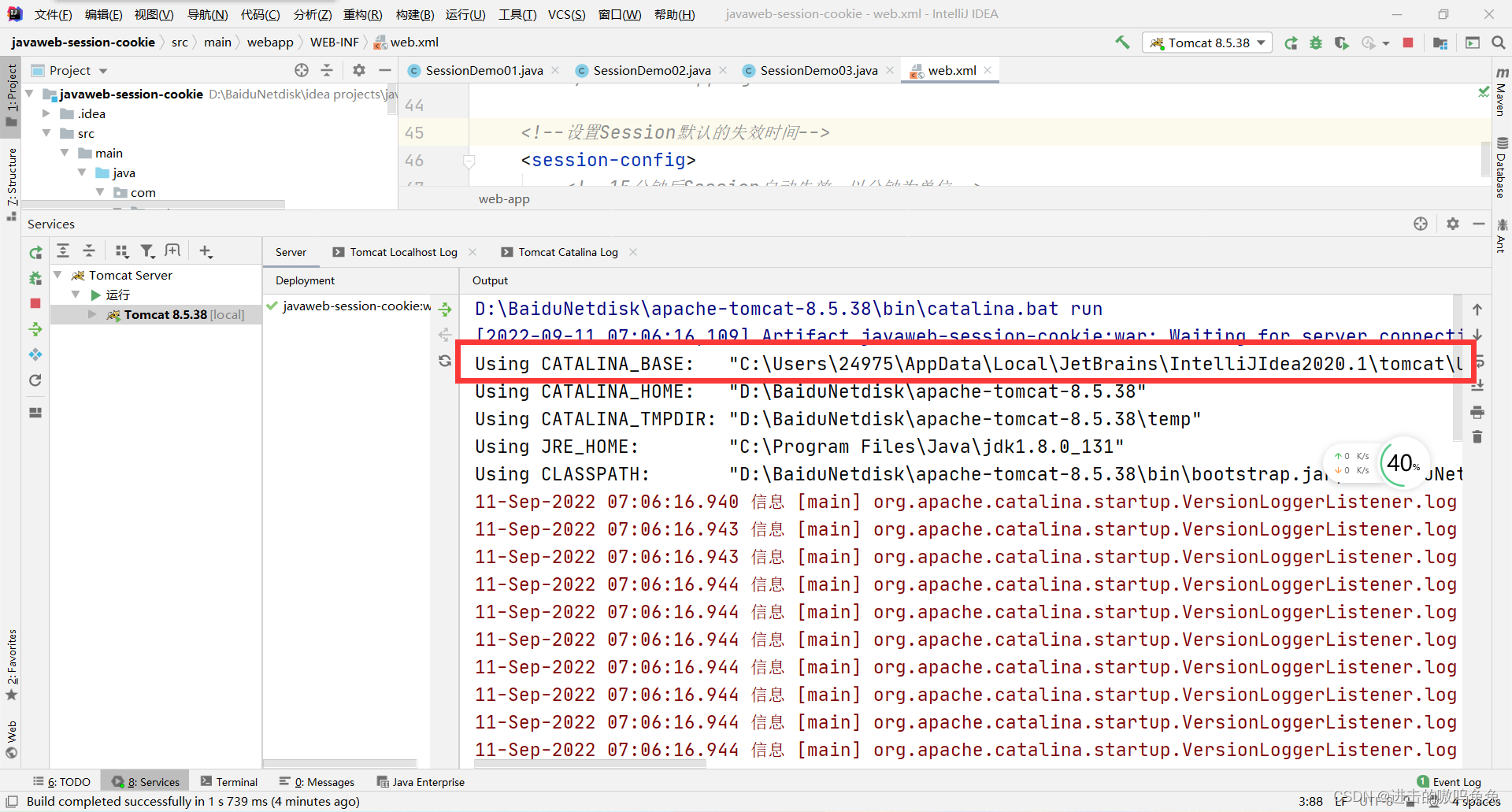The image size is (1512, 812).
Task: Collapse the src folder in Project tree
Action: 47,132
